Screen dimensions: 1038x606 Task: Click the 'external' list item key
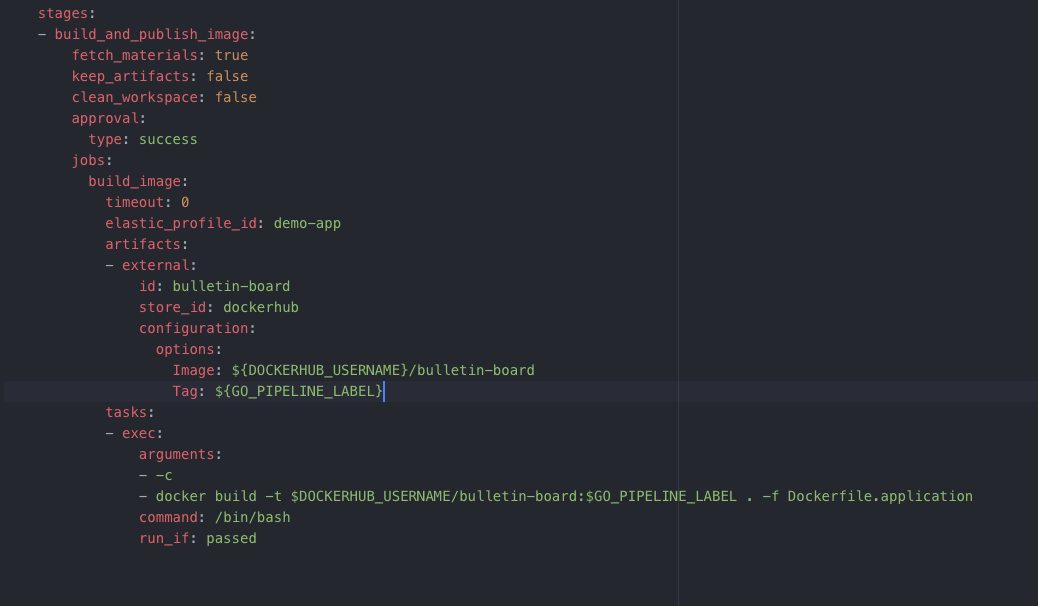pos(155,265)
